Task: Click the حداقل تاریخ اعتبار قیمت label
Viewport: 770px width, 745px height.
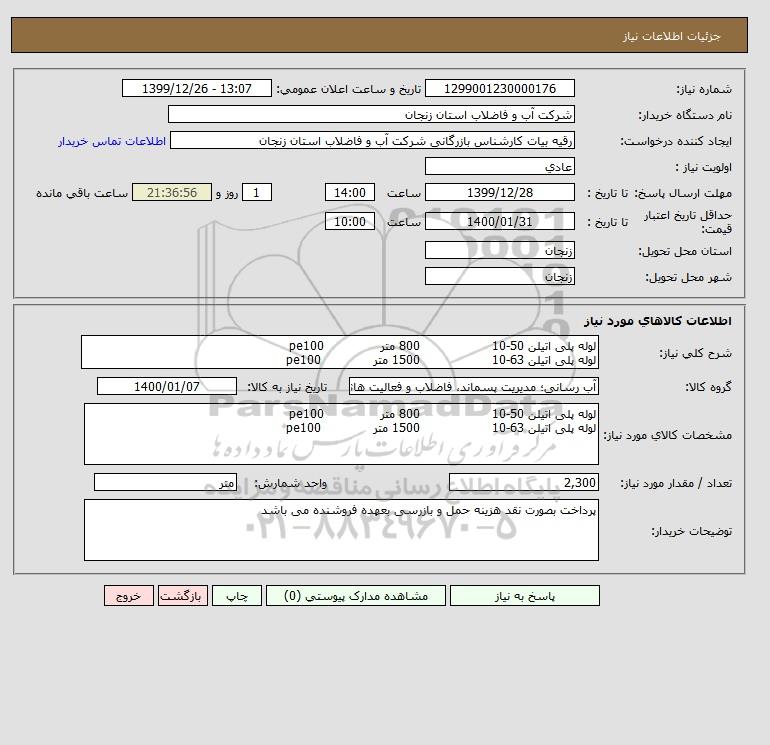Action: coord(688,222)
